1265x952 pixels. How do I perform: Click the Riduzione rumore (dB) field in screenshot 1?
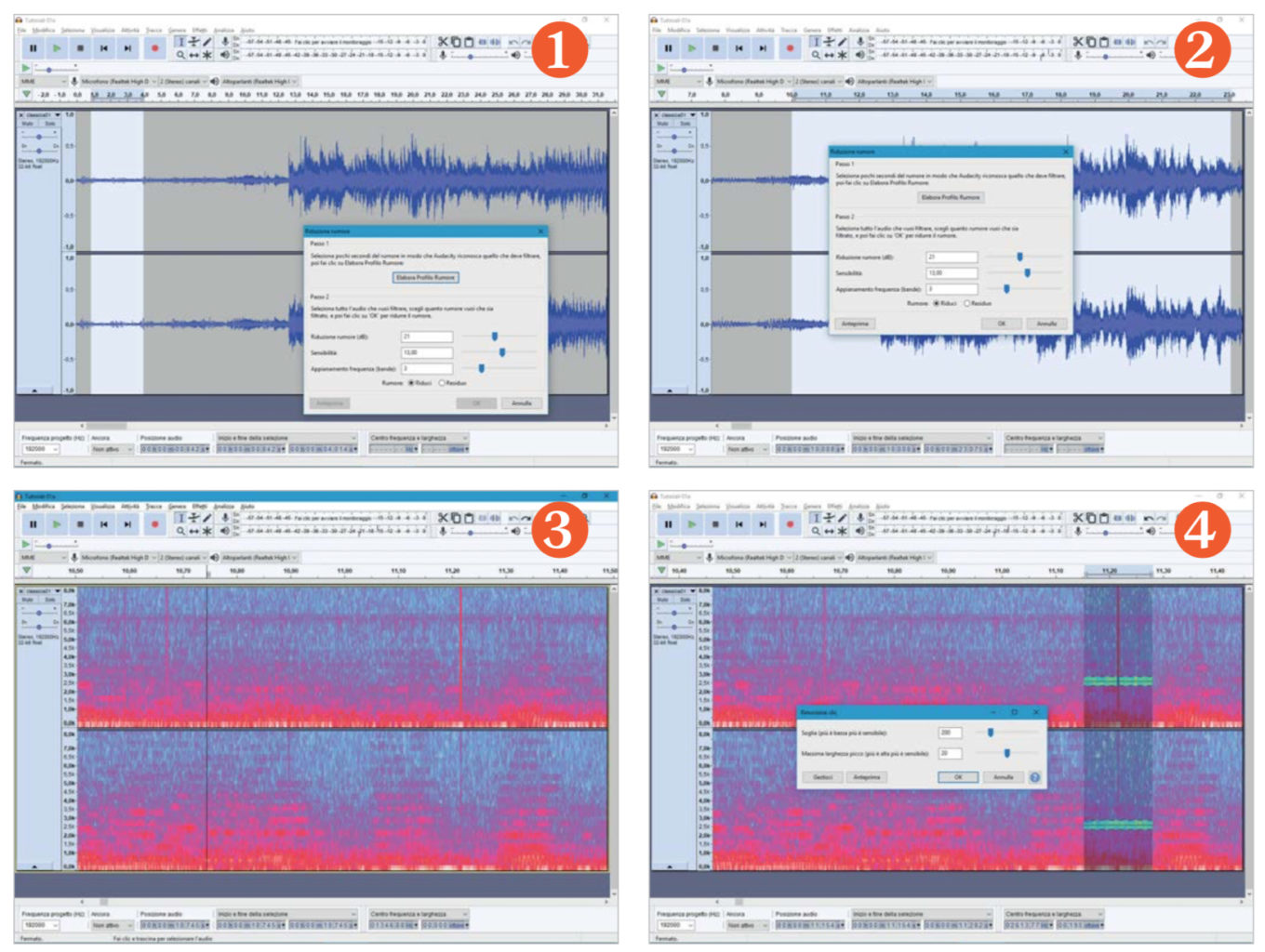tap(427, 337)
